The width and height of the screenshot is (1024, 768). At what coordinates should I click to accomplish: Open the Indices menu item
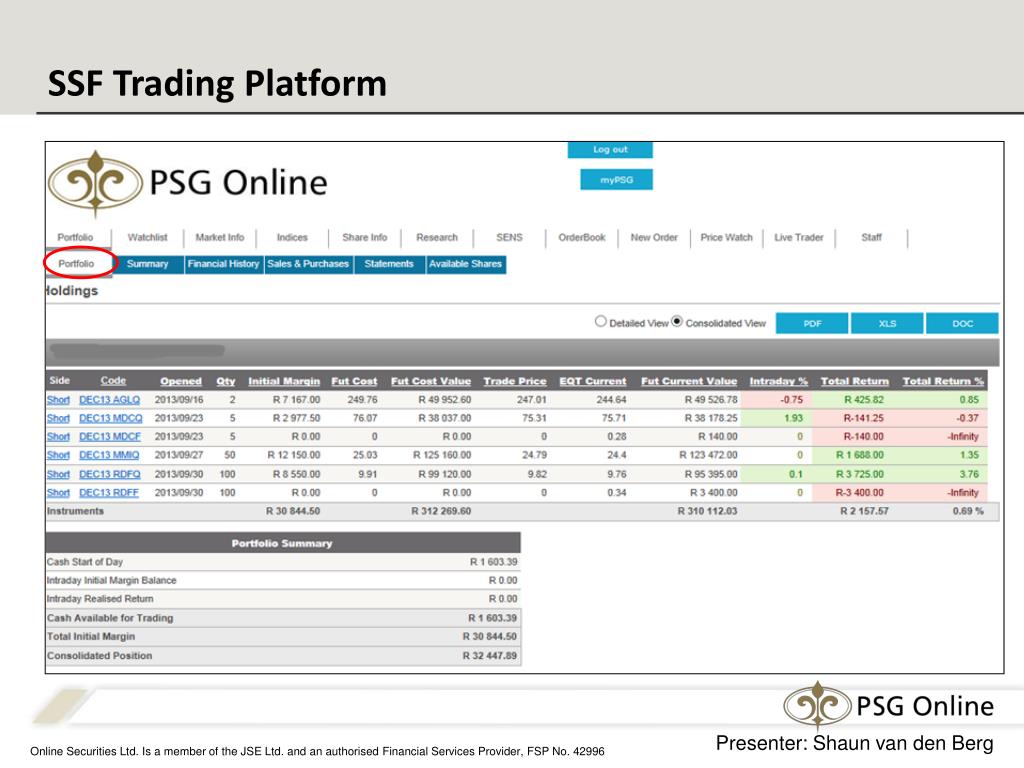coord(292,237)
